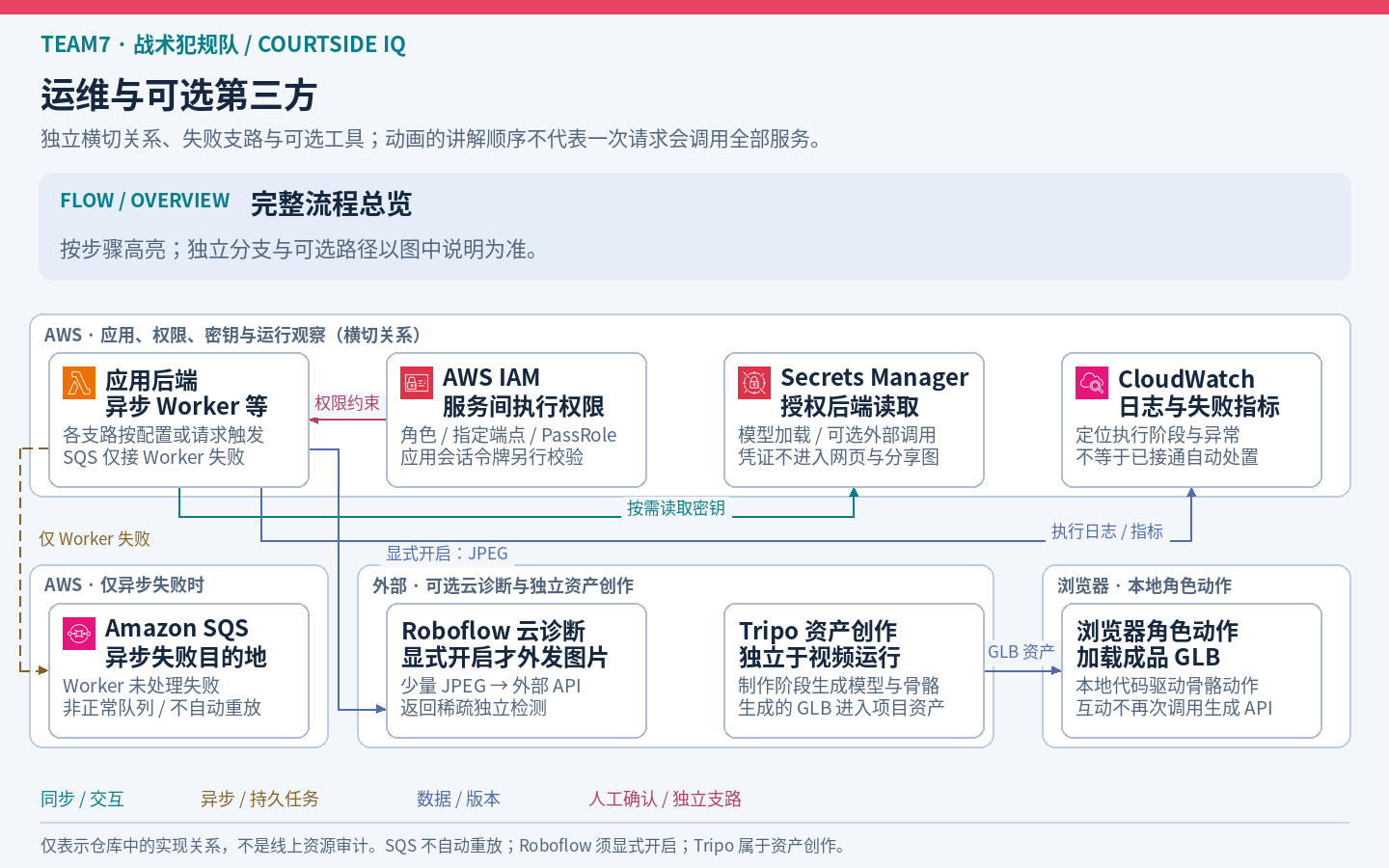1389x868 pixels.
Task: Click the 异步 / 持久任务 legend entry
Action: (259, 799)
